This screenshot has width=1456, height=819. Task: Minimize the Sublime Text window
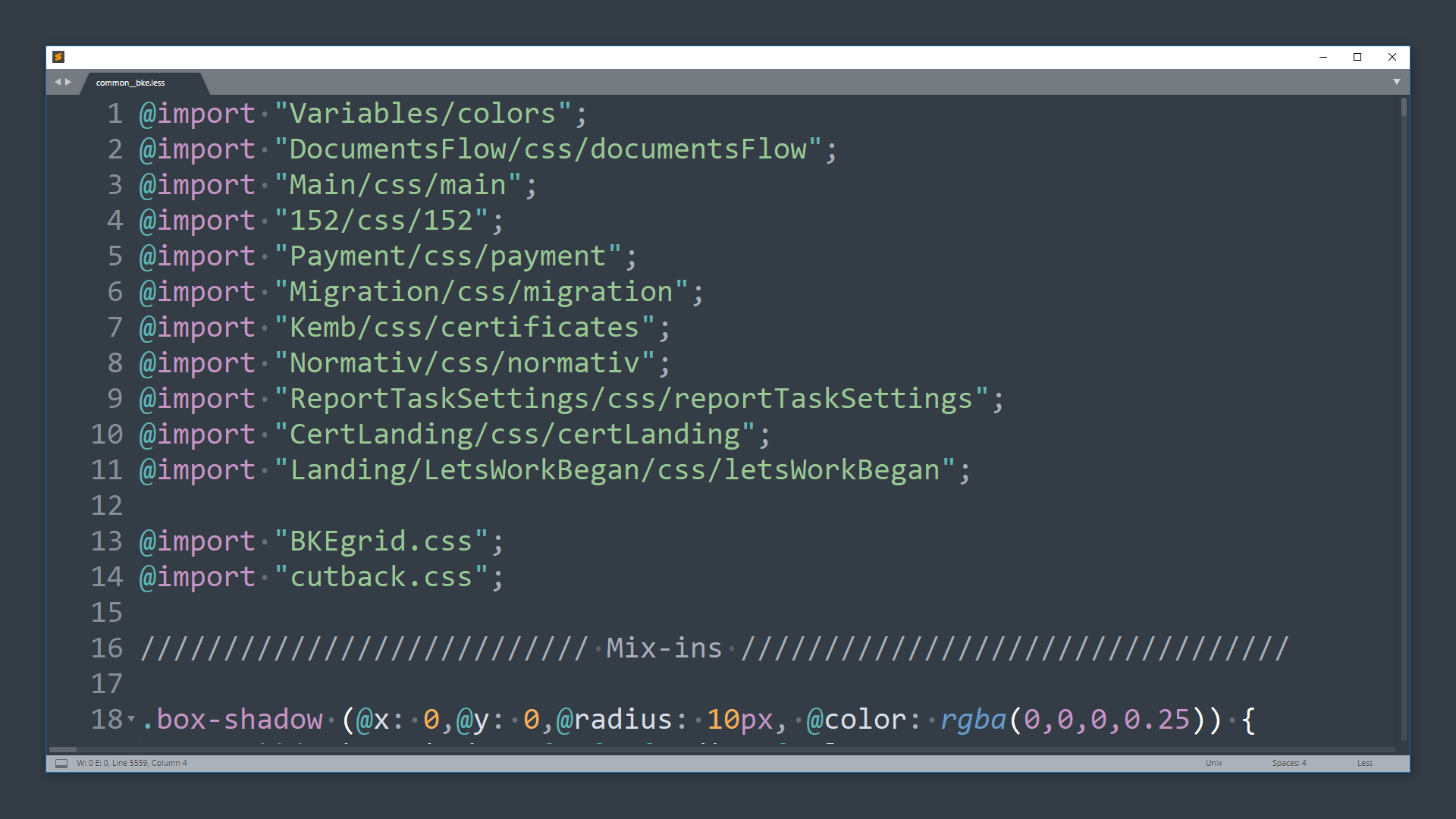(1323, 57)
